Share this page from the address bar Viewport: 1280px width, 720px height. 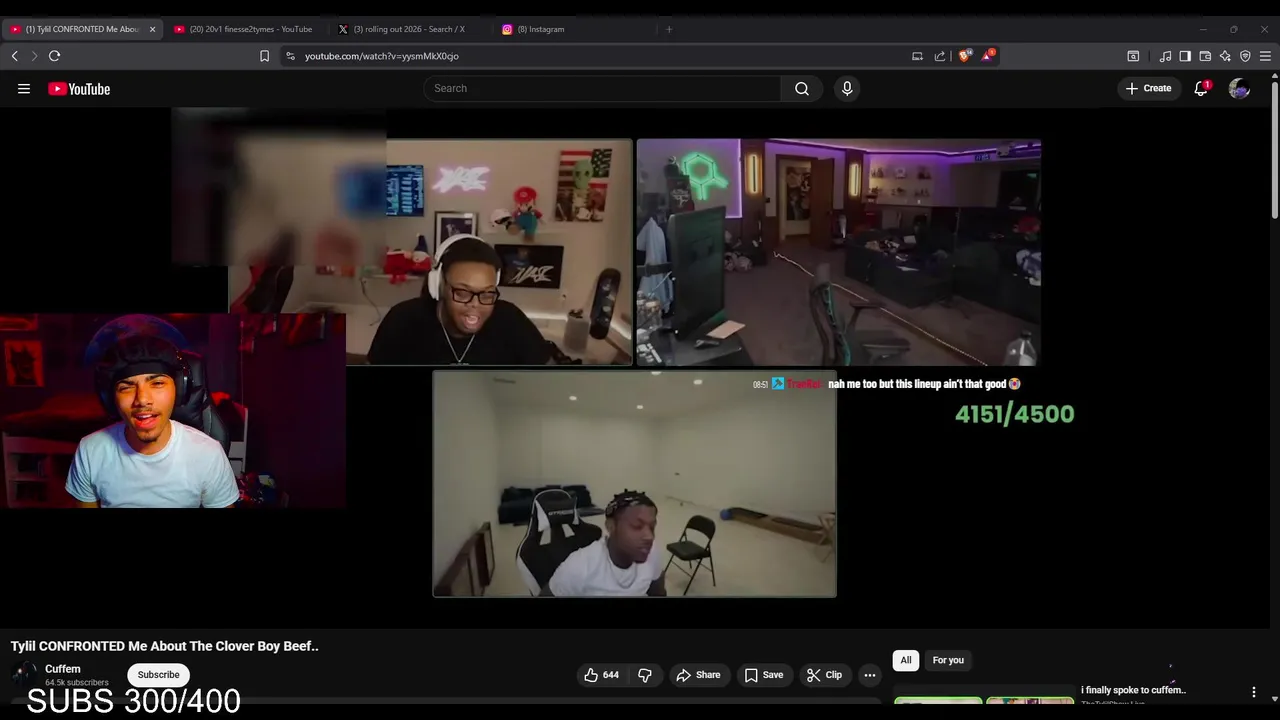coord(940,56)
